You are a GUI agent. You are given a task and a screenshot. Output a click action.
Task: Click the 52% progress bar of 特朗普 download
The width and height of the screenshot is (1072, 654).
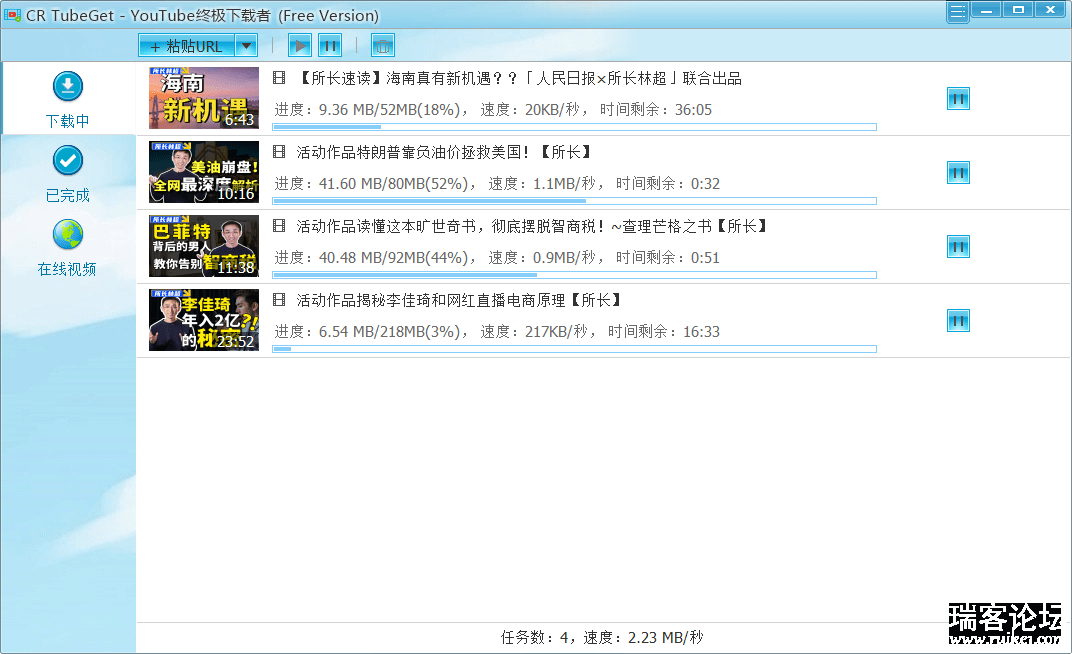click(574, 201)
